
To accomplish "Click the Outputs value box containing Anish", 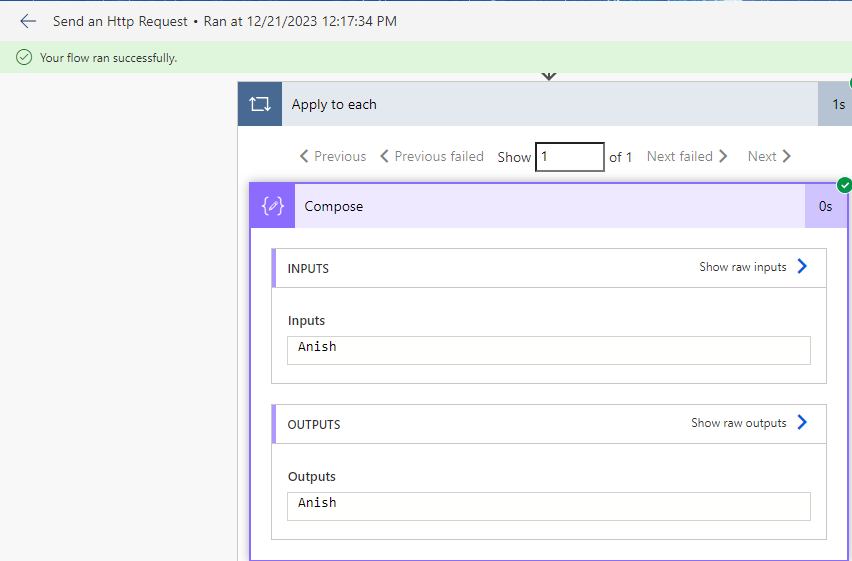I will click(x=549, y=507).
